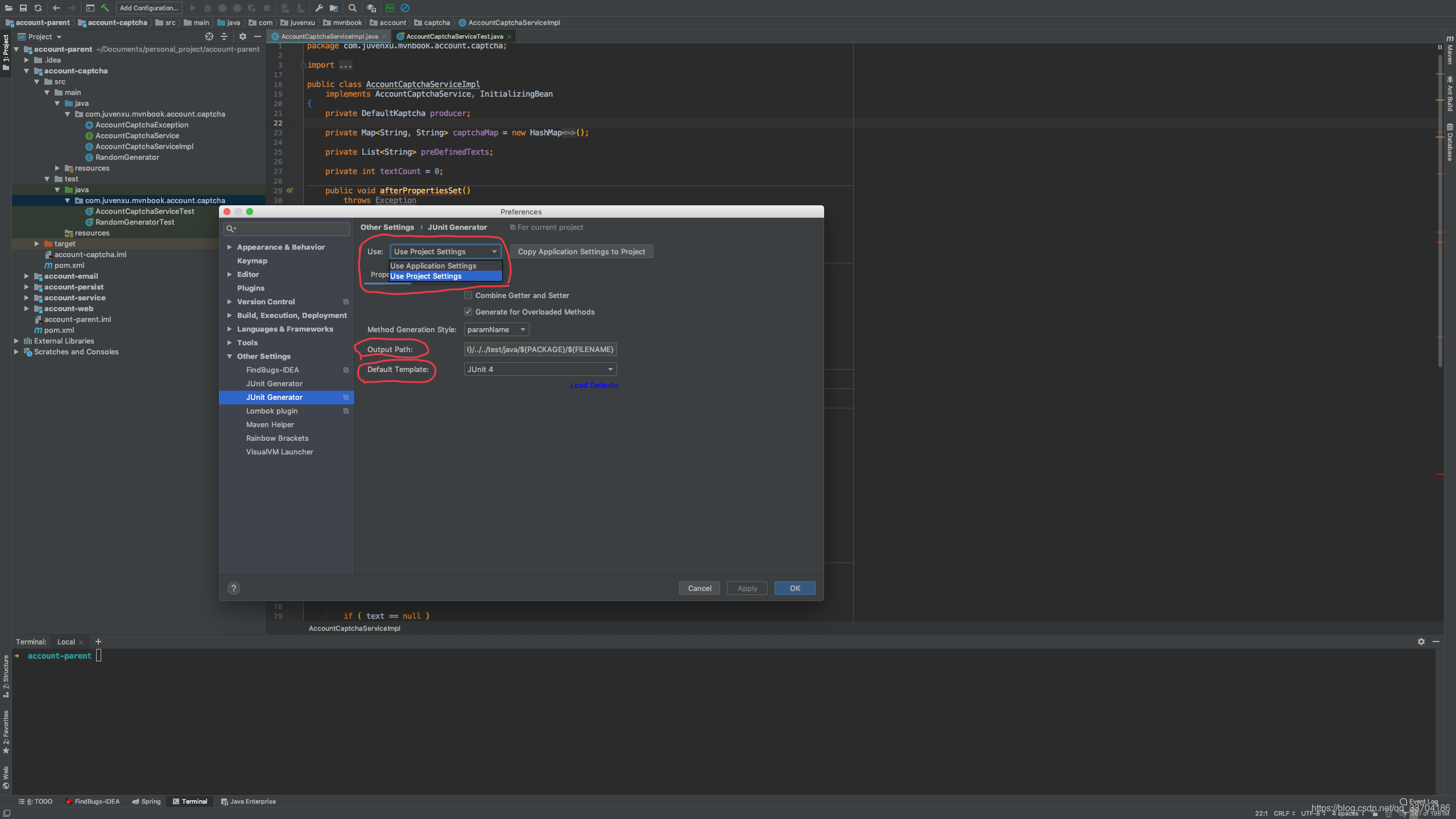Image resolution: width=1456 pixels, height=819 pixels.
Task: Expand the account-email module in tree
Action: coord(26,276)
